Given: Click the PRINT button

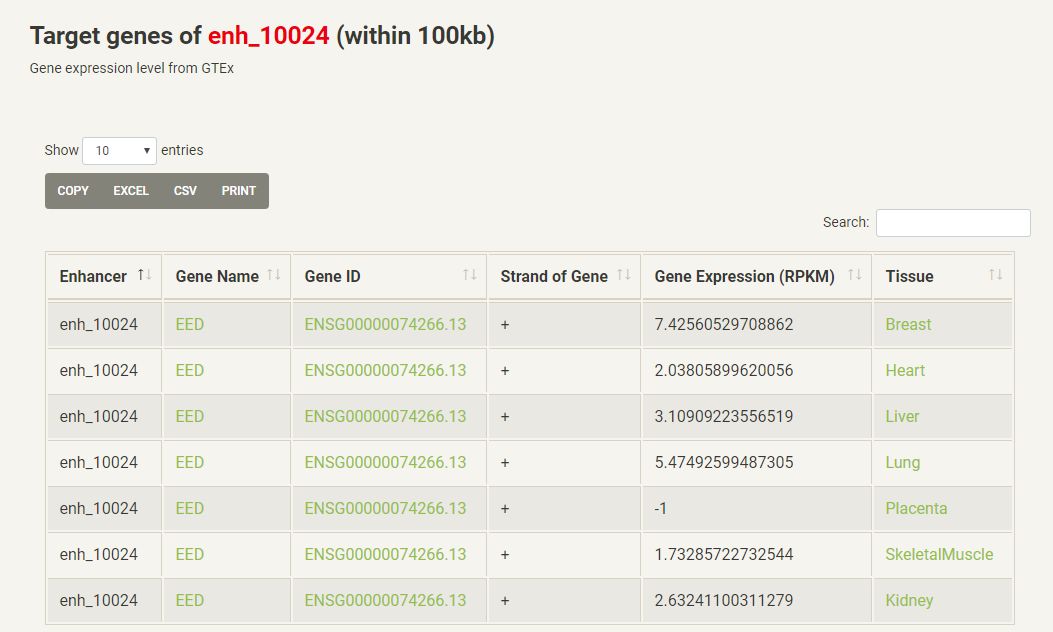Looking at the screenshot, I should click(239, 191).
